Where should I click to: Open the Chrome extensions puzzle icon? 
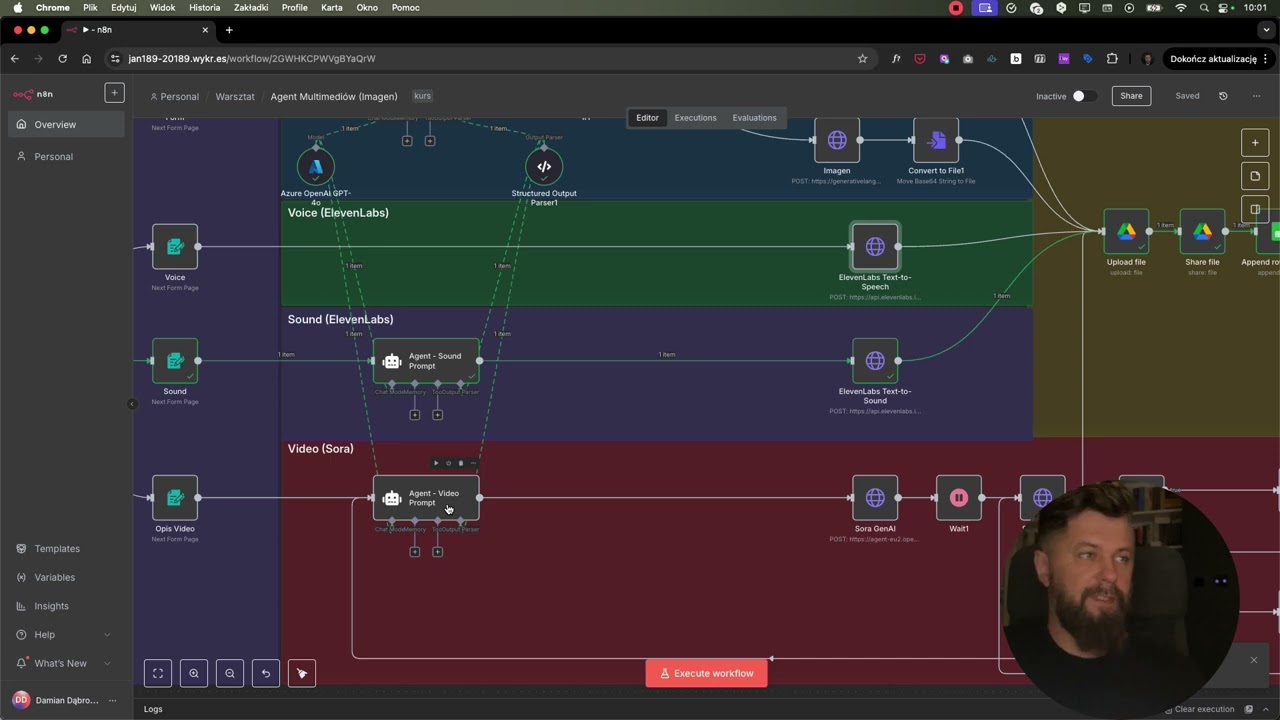(1112, 59)
